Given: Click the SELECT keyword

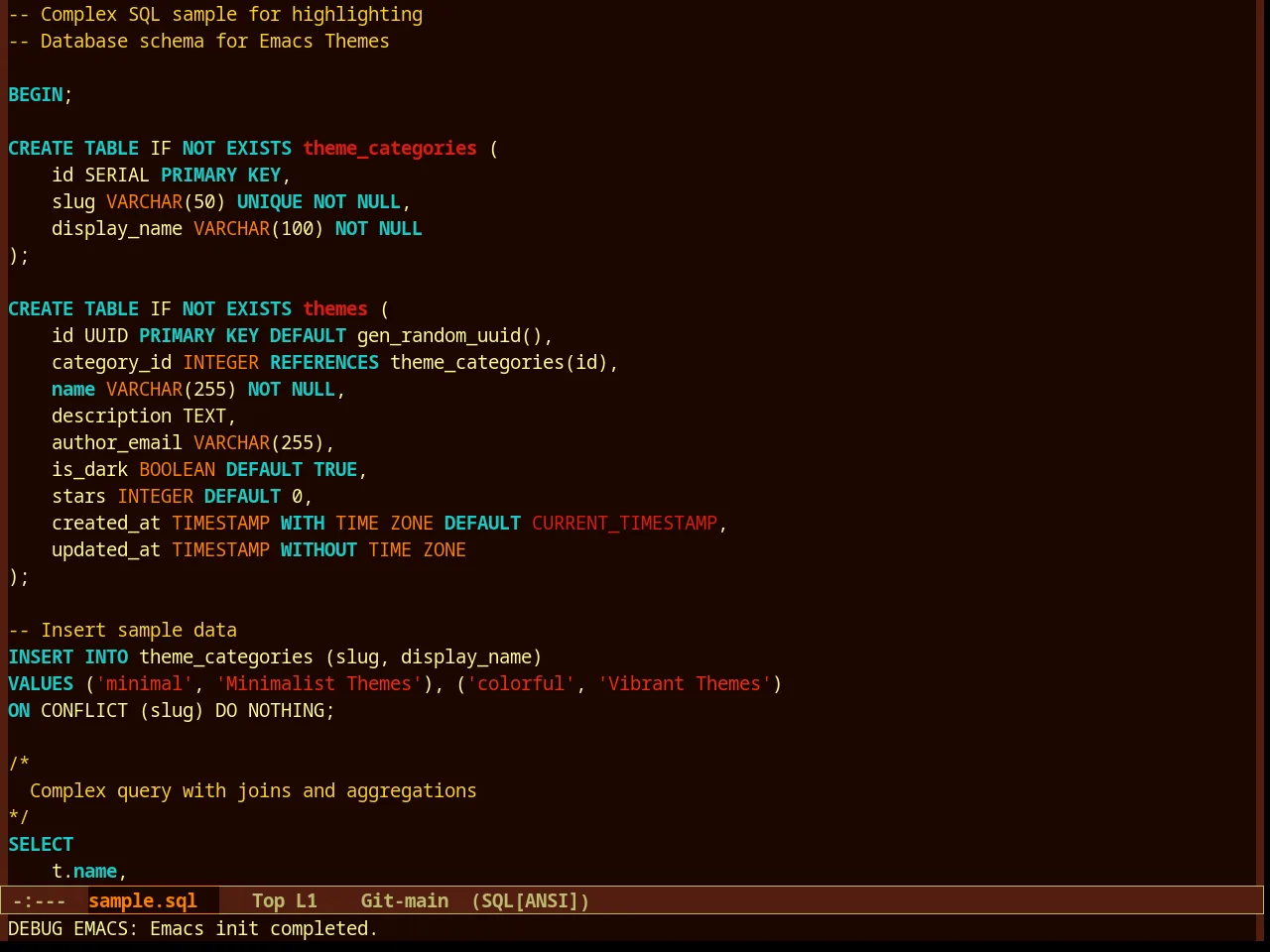Looking at the screenshot, I should [41, 844].
